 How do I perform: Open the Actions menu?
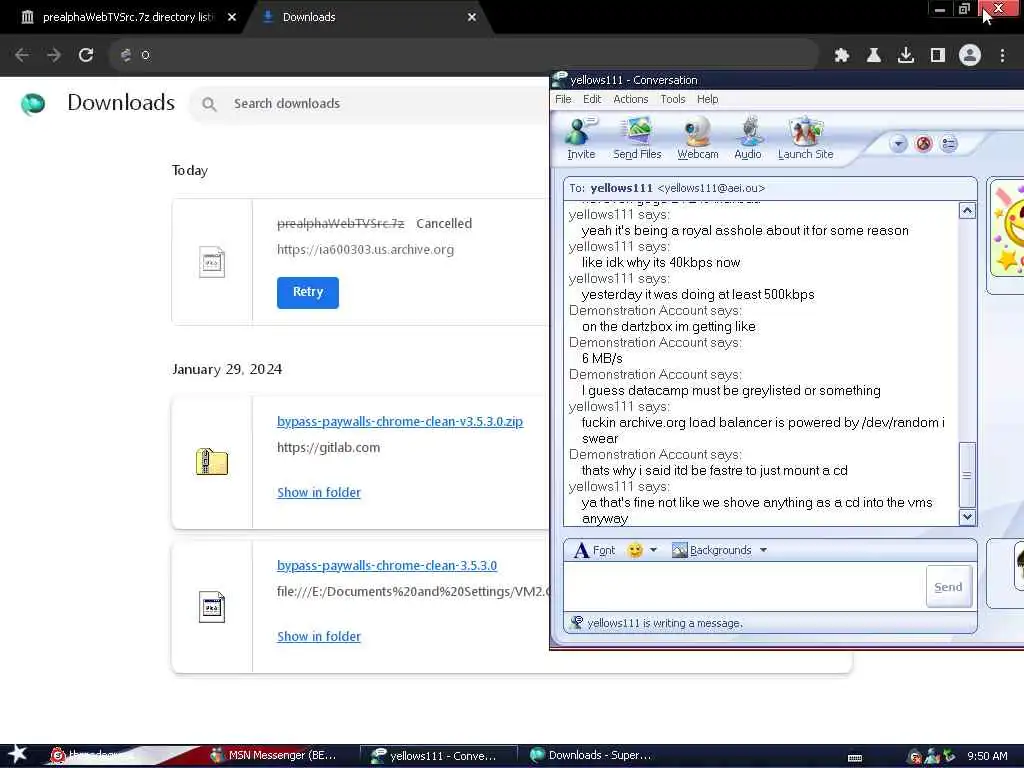(x=630, y=99)
